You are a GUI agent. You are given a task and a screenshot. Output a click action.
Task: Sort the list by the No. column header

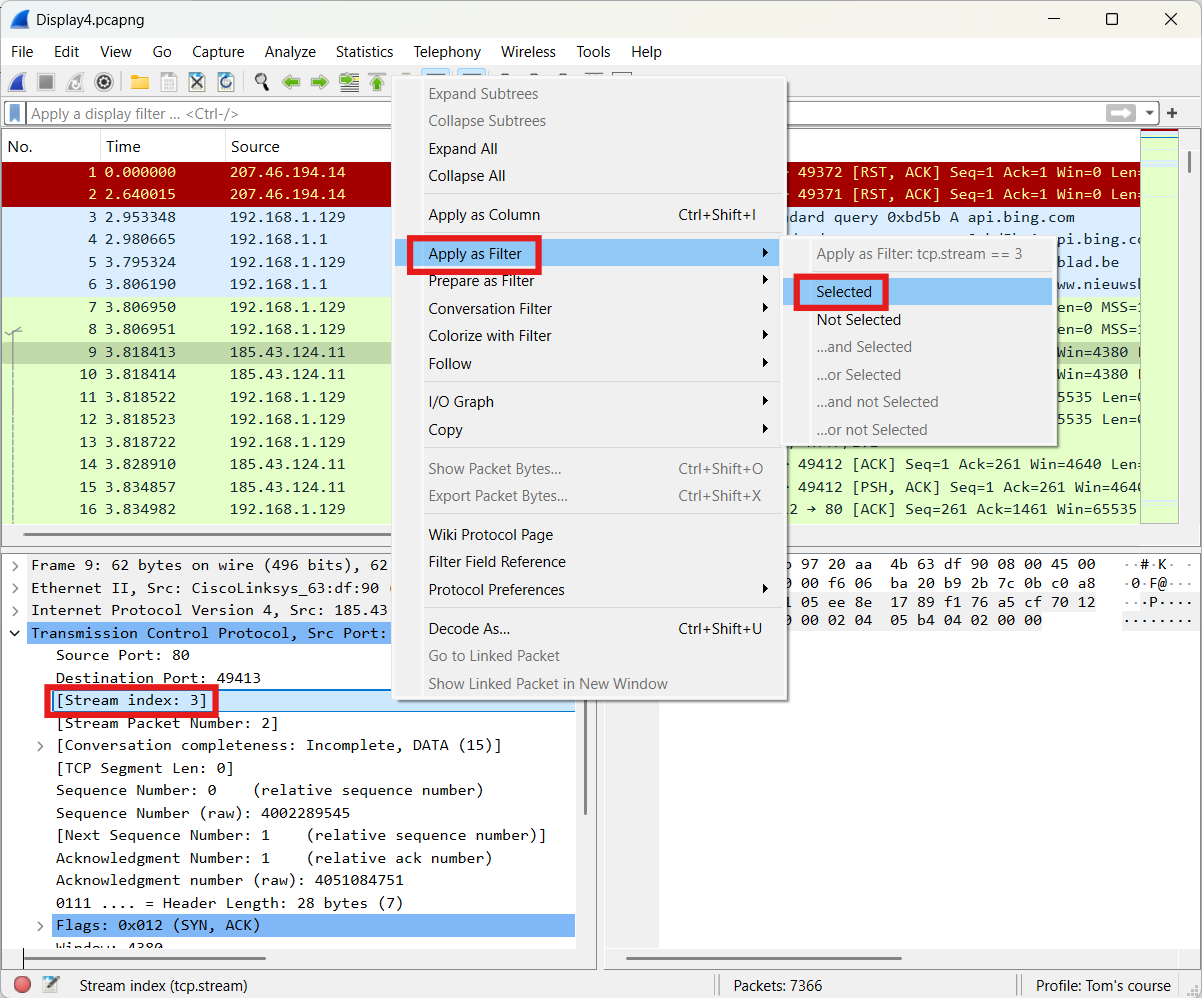click(x=50, y=146)
